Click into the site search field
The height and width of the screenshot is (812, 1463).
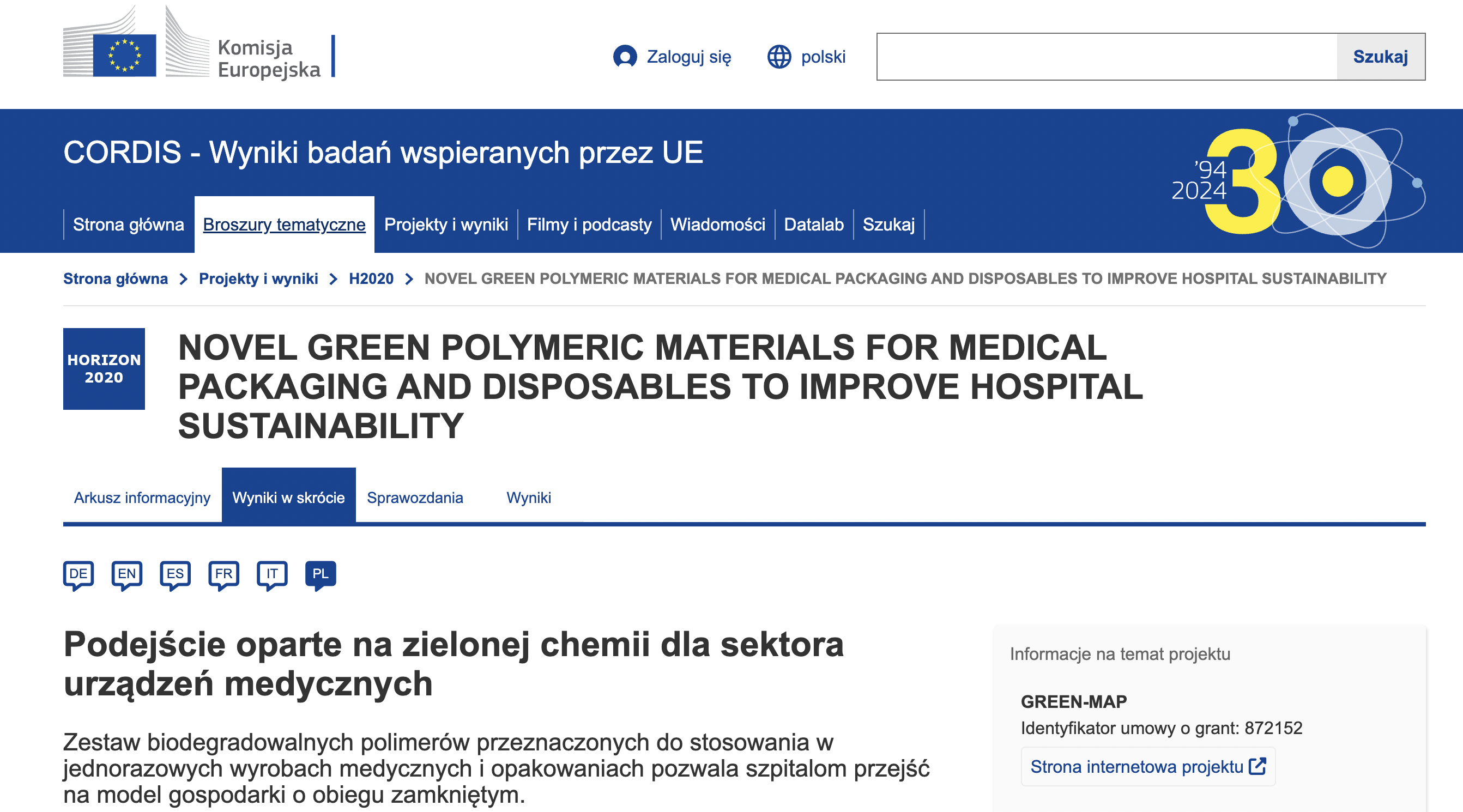[x=1107, y=57]
